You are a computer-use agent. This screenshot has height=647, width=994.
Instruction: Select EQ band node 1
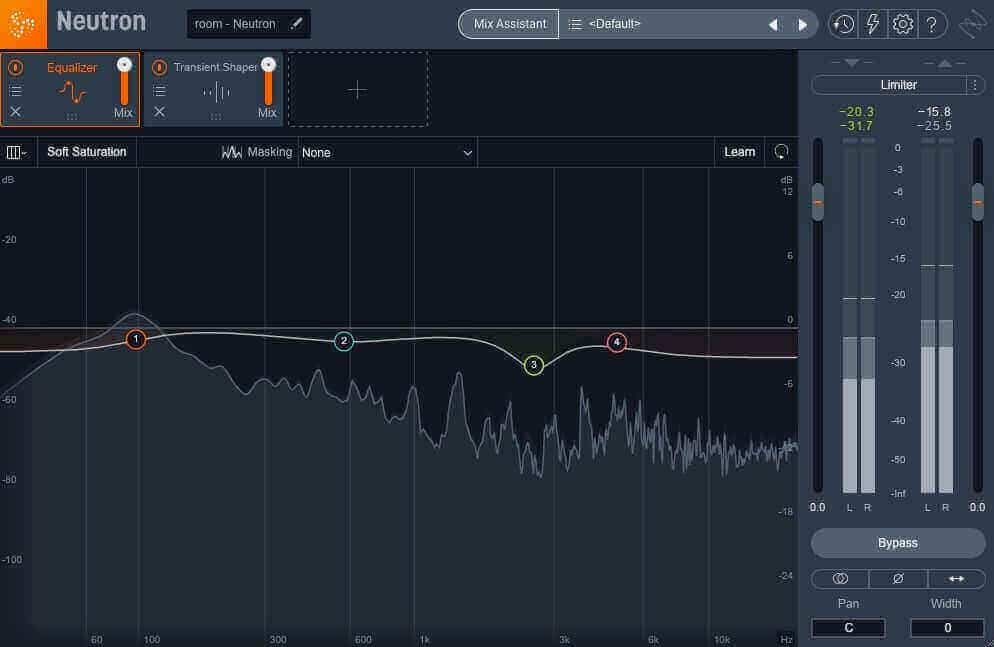coord(135,339)
